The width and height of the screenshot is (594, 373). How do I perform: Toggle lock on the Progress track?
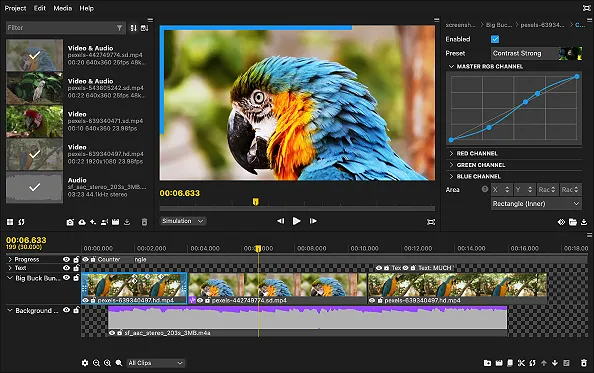coord(76,259)
